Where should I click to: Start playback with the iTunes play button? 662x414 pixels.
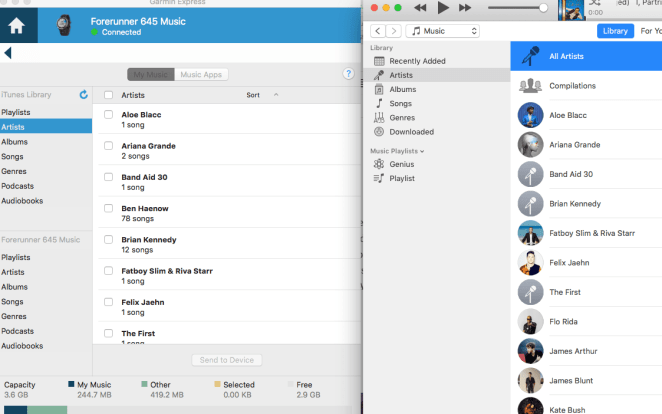coord(442,8)
